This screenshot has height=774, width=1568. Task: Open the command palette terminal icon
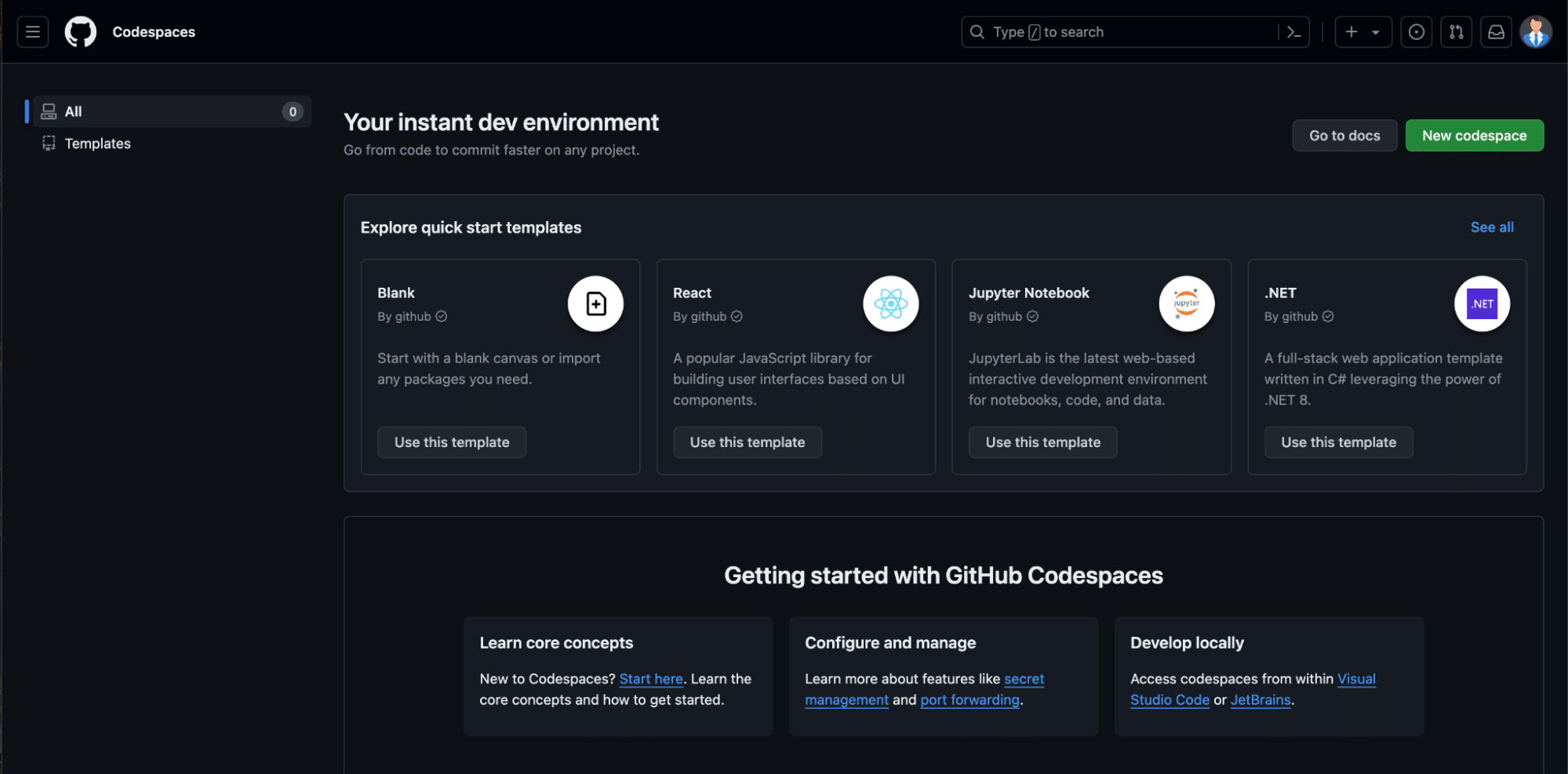click(1293, 31)
